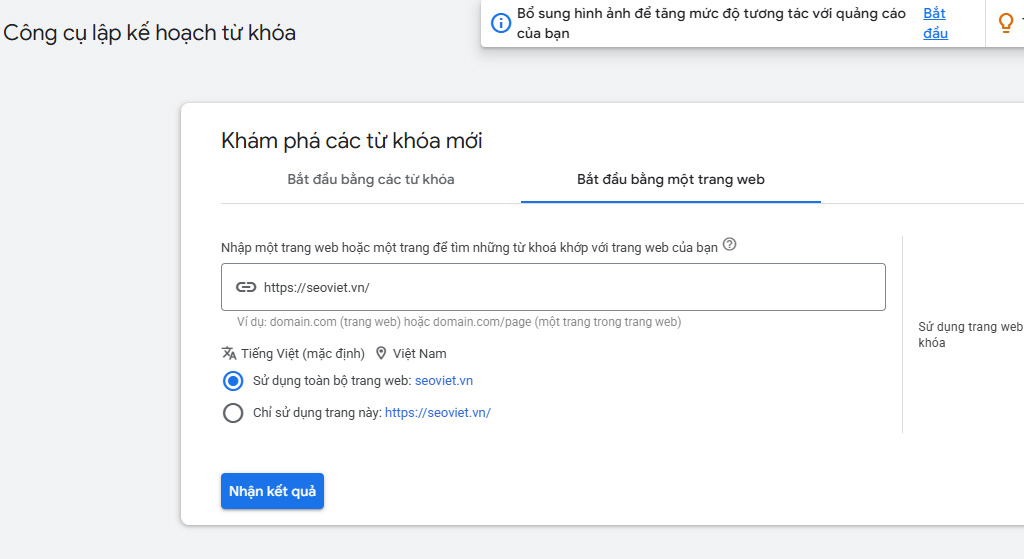Select "Sử dụng toàn bộ trang web" radio button

point(233,381)
